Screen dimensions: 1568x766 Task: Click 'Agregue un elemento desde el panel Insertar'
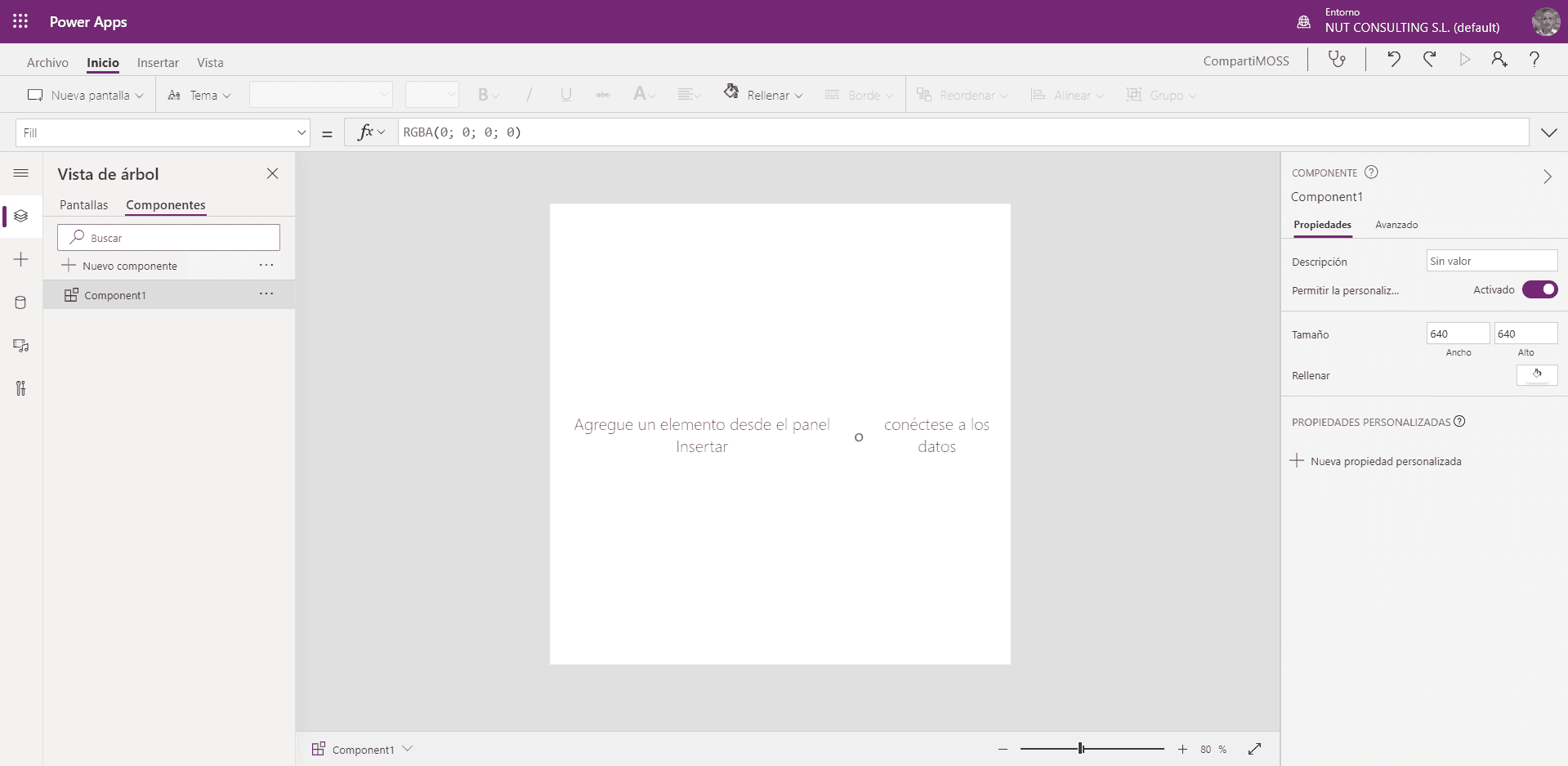point(702,436)
